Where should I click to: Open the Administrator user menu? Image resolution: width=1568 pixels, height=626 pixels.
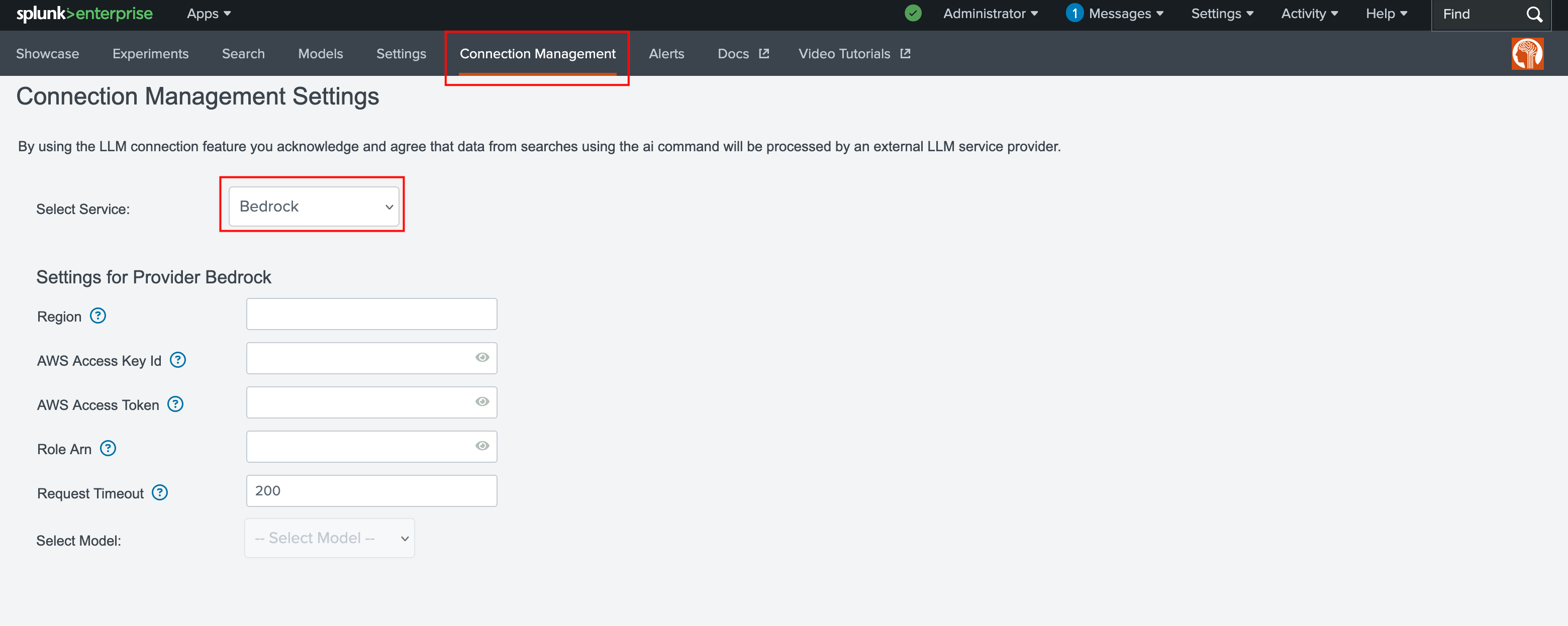point(990,14)
